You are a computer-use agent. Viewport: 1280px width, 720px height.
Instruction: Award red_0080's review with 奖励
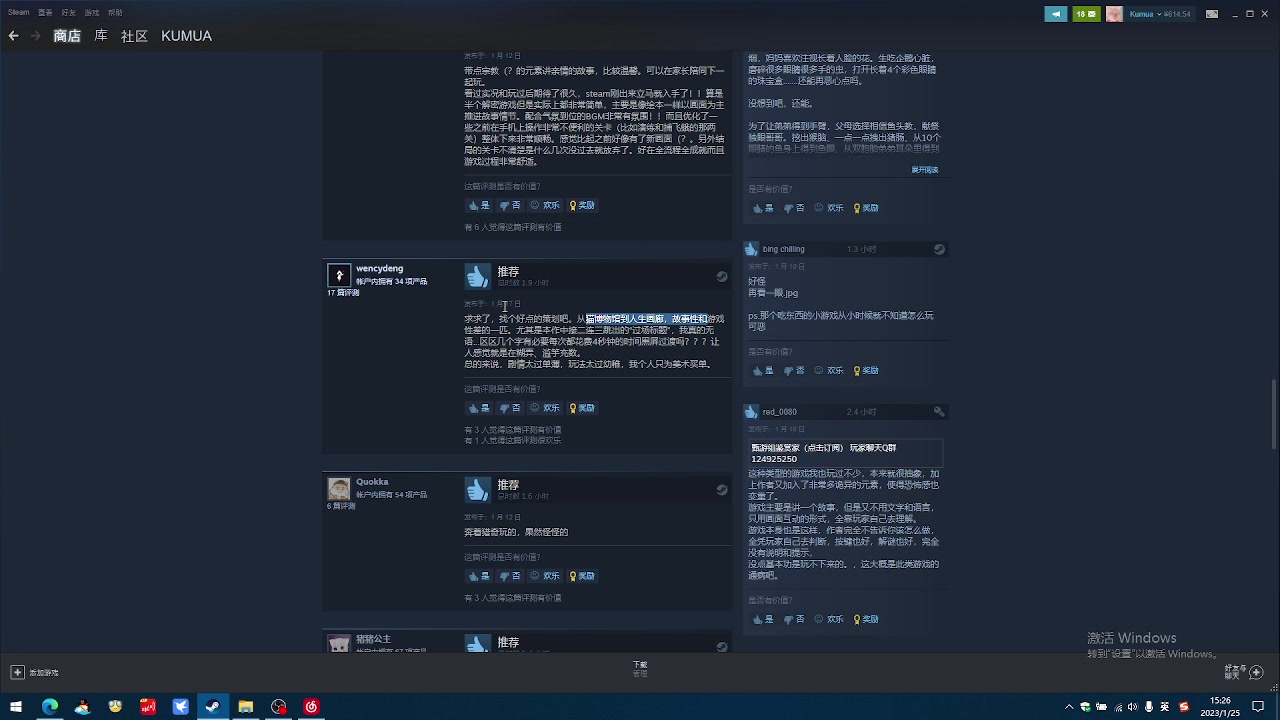(866, 619)
